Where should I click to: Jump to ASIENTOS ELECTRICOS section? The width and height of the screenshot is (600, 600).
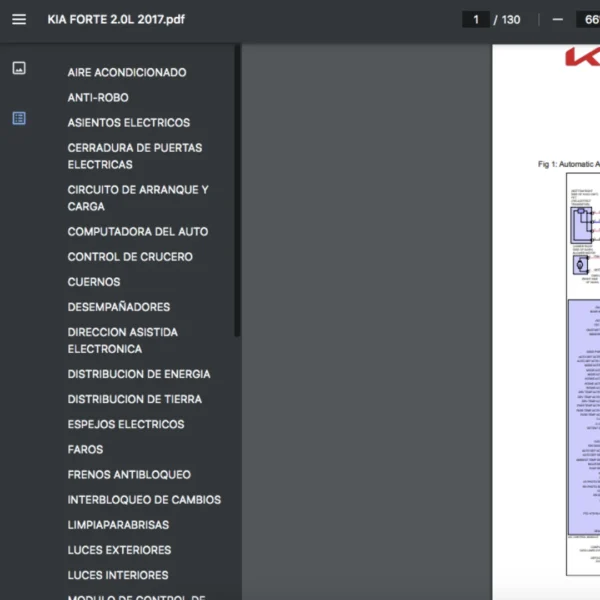129,122
